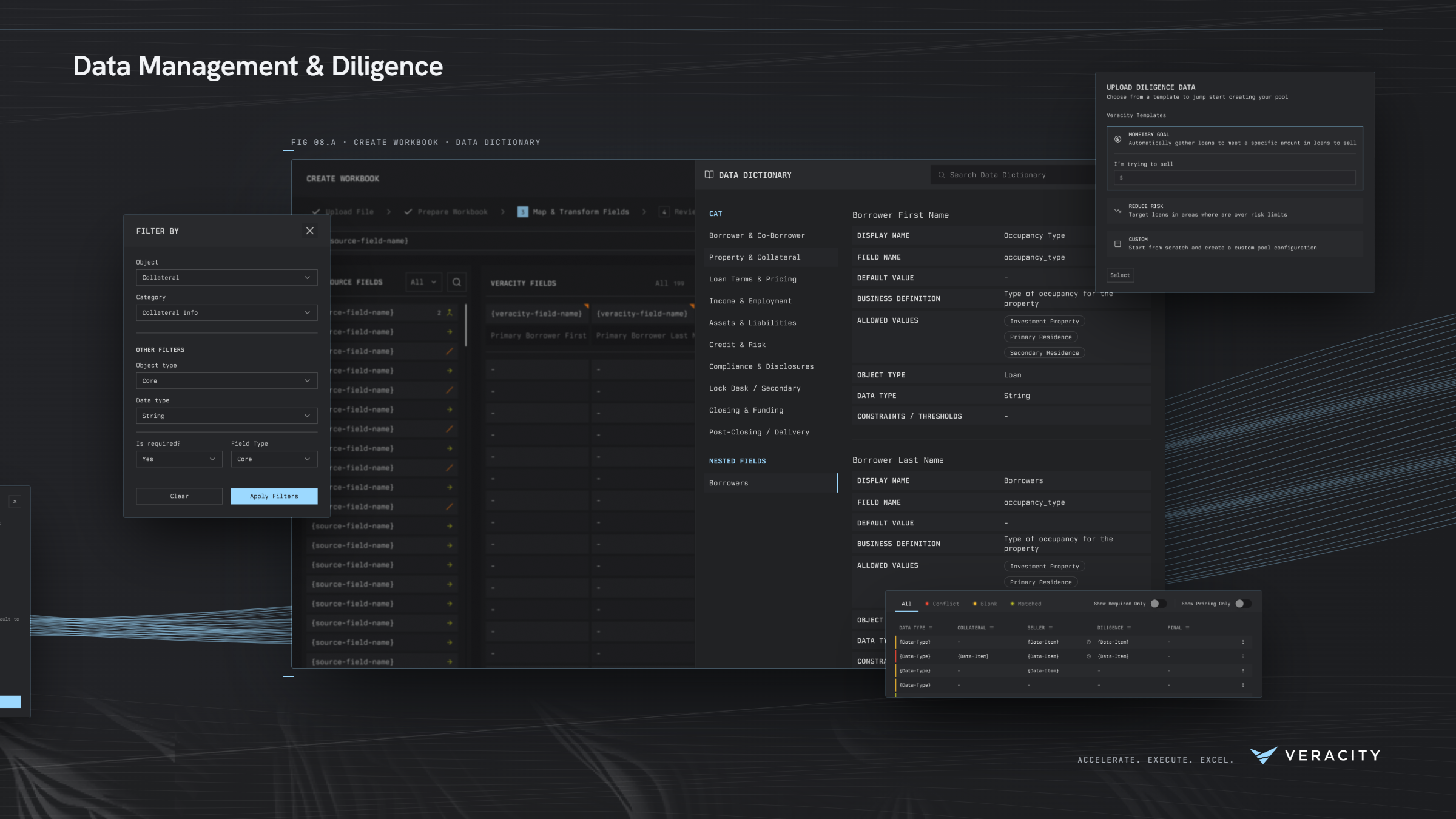Viewport: 1456px width, 819px height.
Task: Click the Secondary Residence allowed value chip
Action: (1044, 353)
